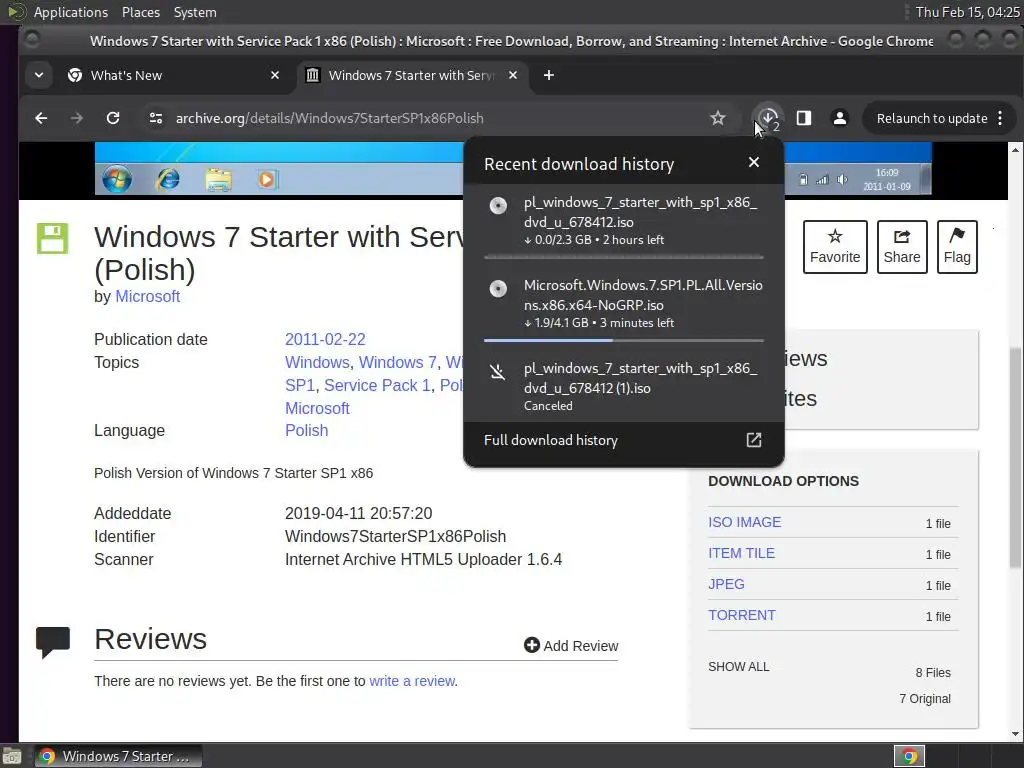The width and height of the screenshot is (1024, 768).
Task: Click the Favorite star button
Action: coord(835,247)
